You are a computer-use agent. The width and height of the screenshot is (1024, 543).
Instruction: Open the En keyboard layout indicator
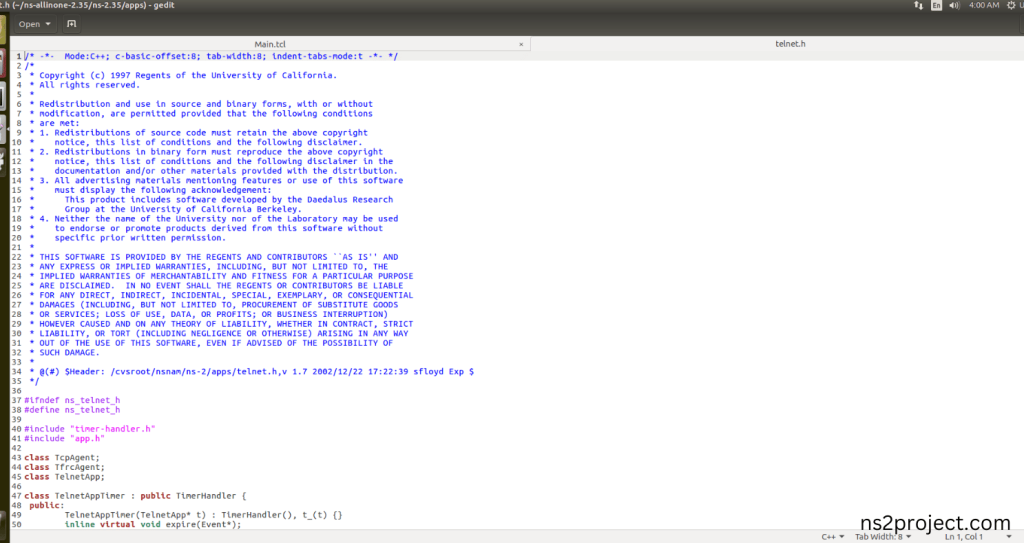pos(936,5)
